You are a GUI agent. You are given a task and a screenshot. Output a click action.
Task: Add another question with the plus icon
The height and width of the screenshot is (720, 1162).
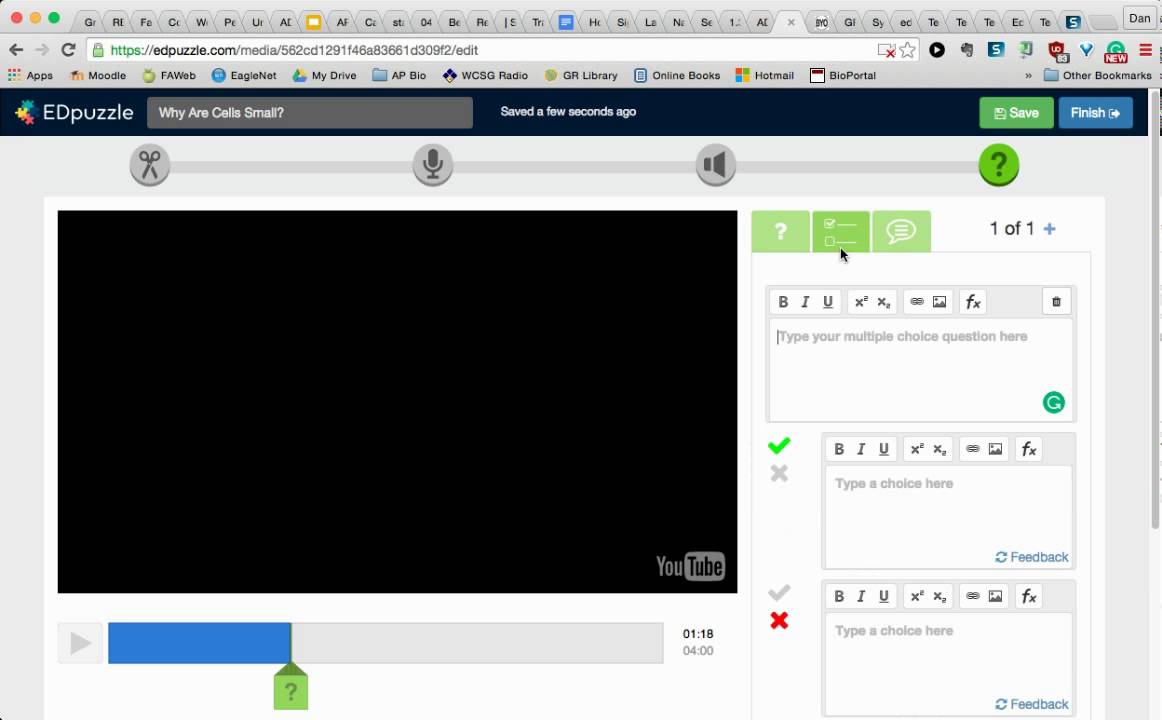pyautogui.click(x=1049, y=229)
